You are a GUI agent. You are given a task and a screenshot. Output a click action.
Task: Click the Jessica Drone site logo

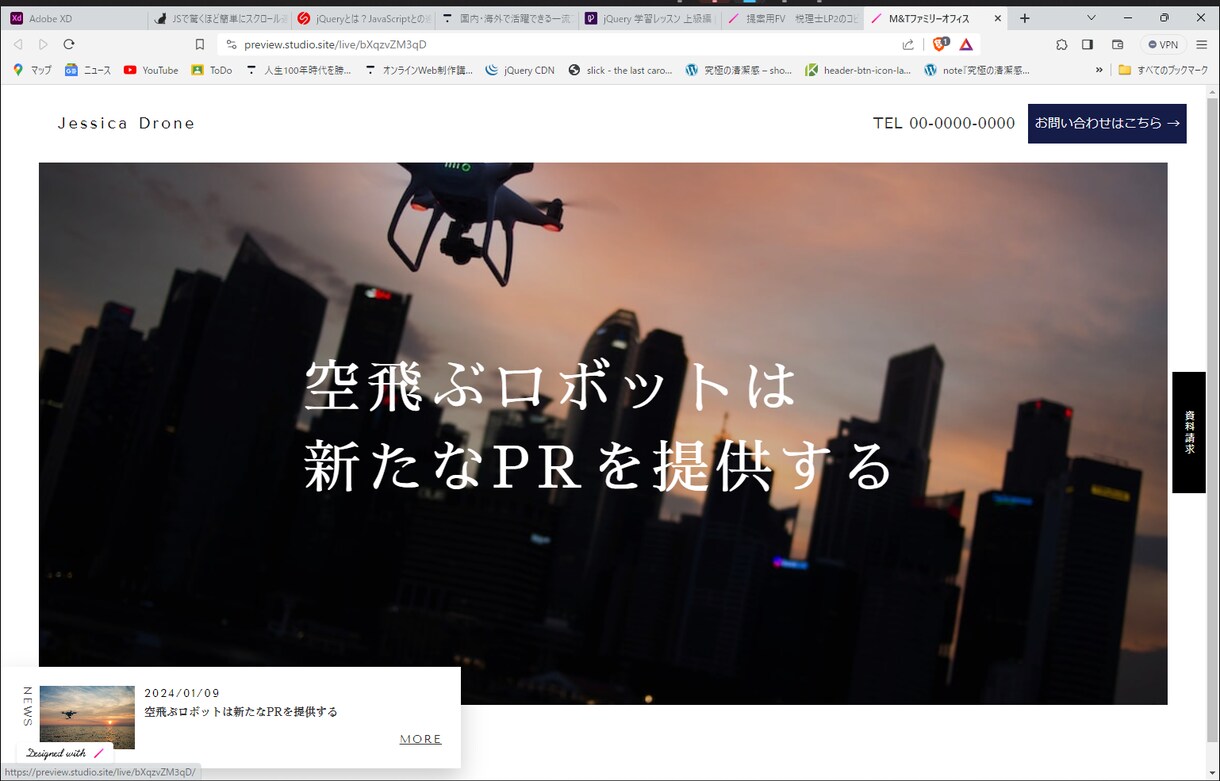coord(126,124)
